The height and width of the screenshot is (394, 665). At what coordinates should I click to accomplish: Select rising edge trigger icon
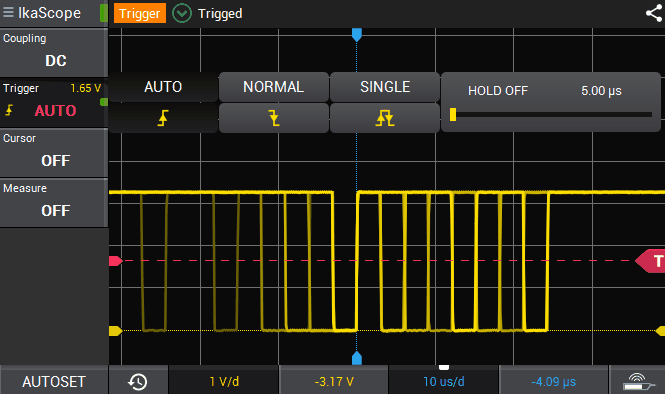(x=163, y=118)
